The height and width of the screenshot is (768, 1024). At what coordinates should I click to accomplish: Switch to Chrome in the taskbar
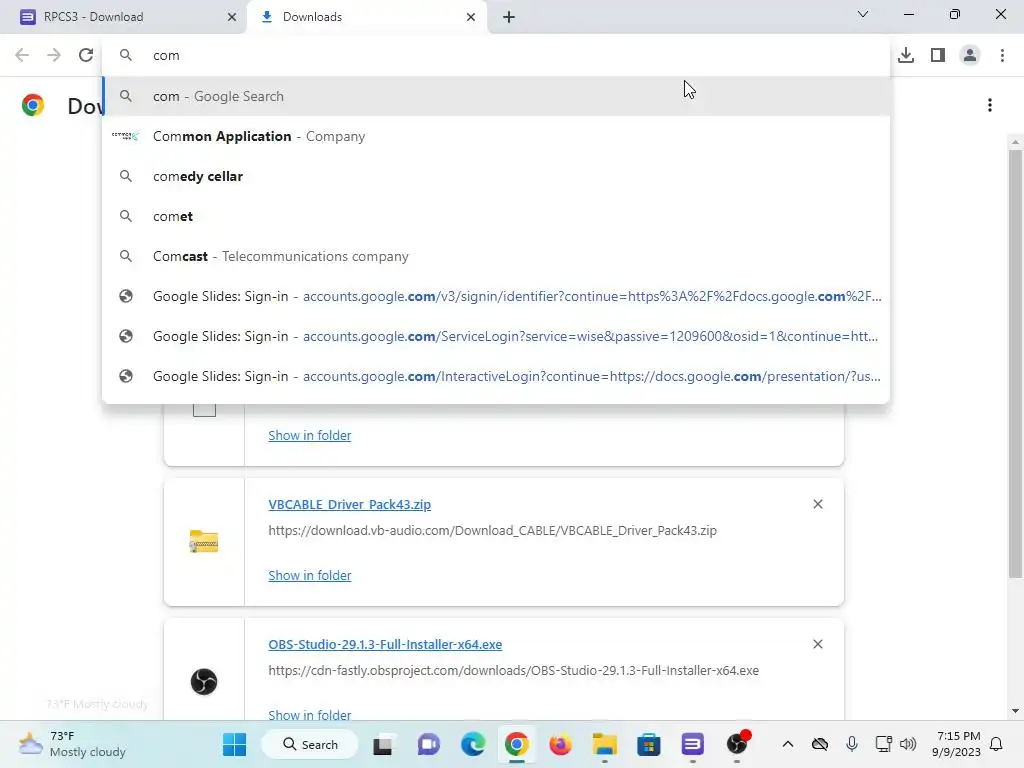(x=517, y=744)
